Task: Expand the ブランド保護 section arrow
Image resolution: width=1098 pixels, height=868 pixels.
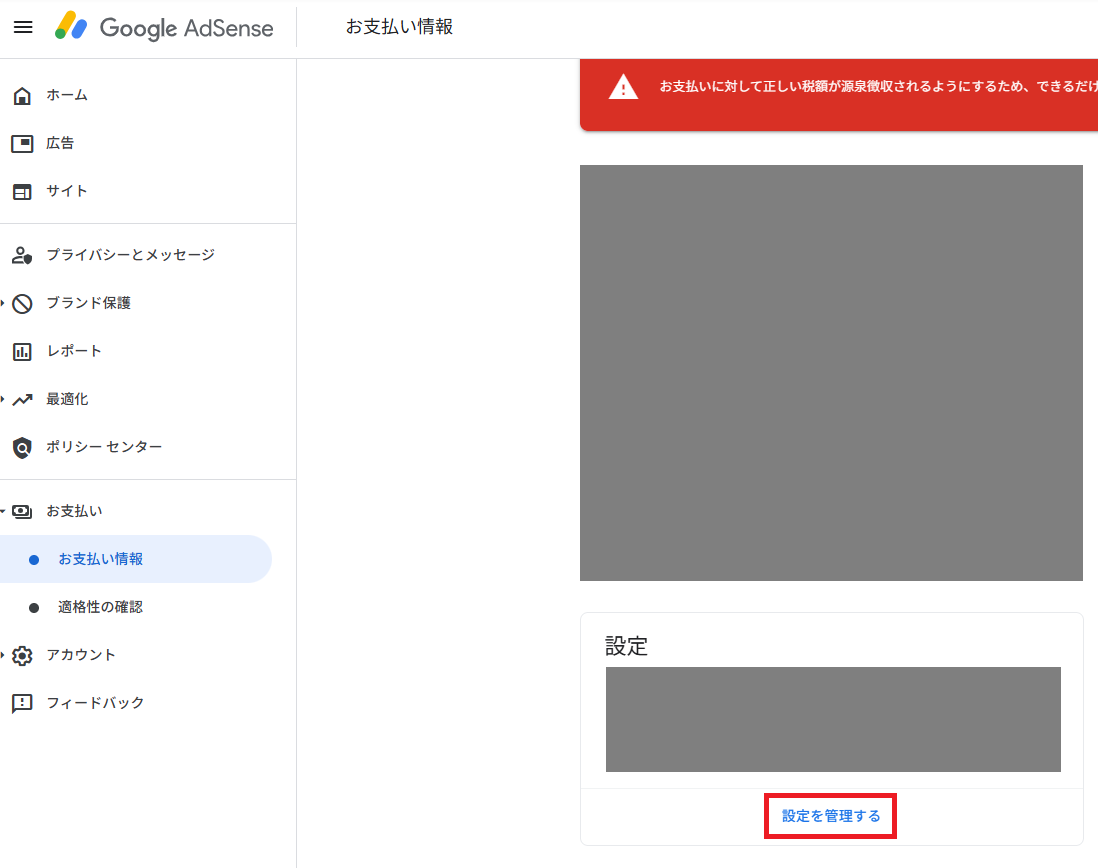Action: tap(3, 303)
